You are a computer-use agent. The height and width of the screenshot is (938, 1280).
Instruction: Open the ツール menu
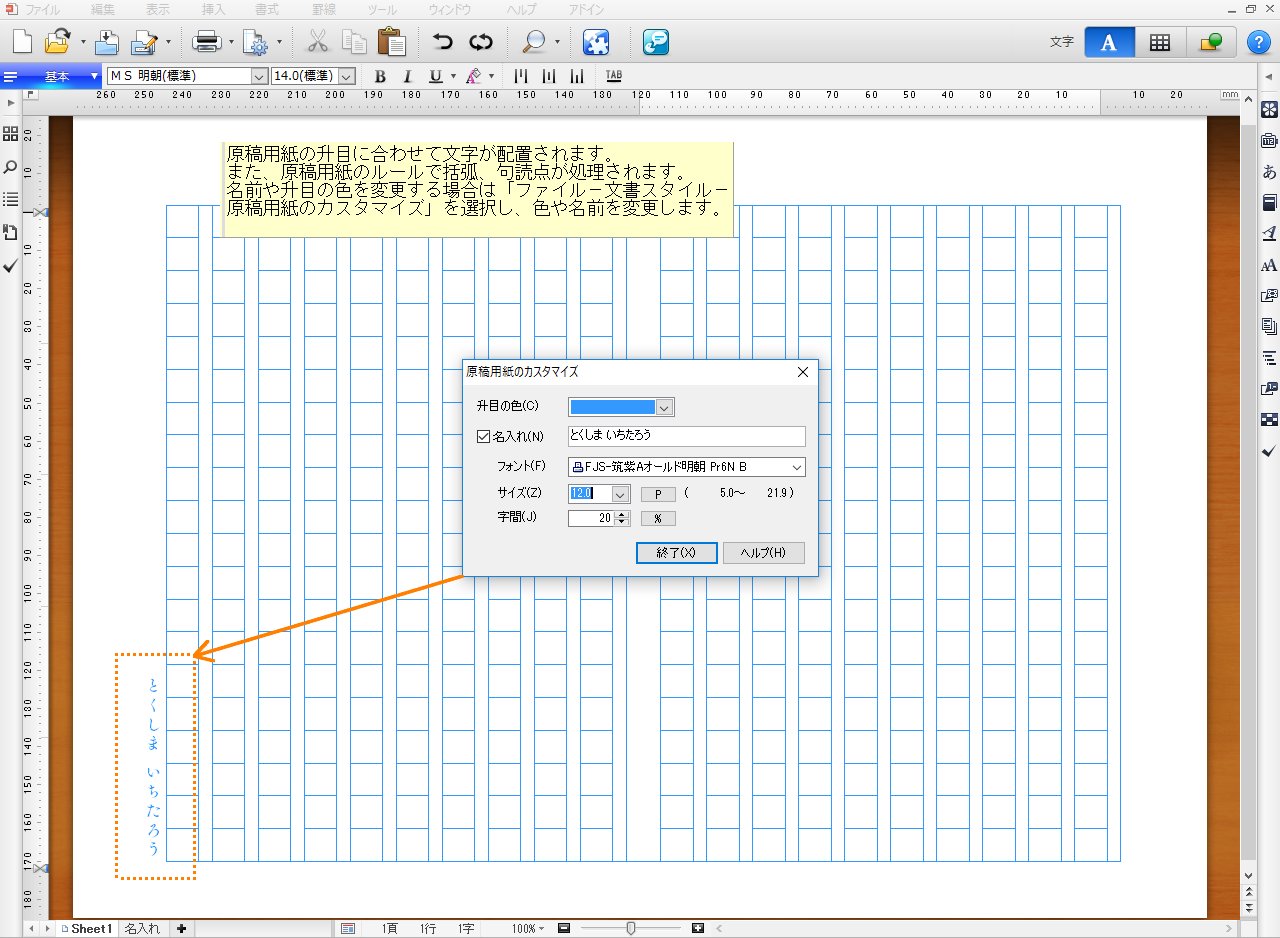click(382, 8)
